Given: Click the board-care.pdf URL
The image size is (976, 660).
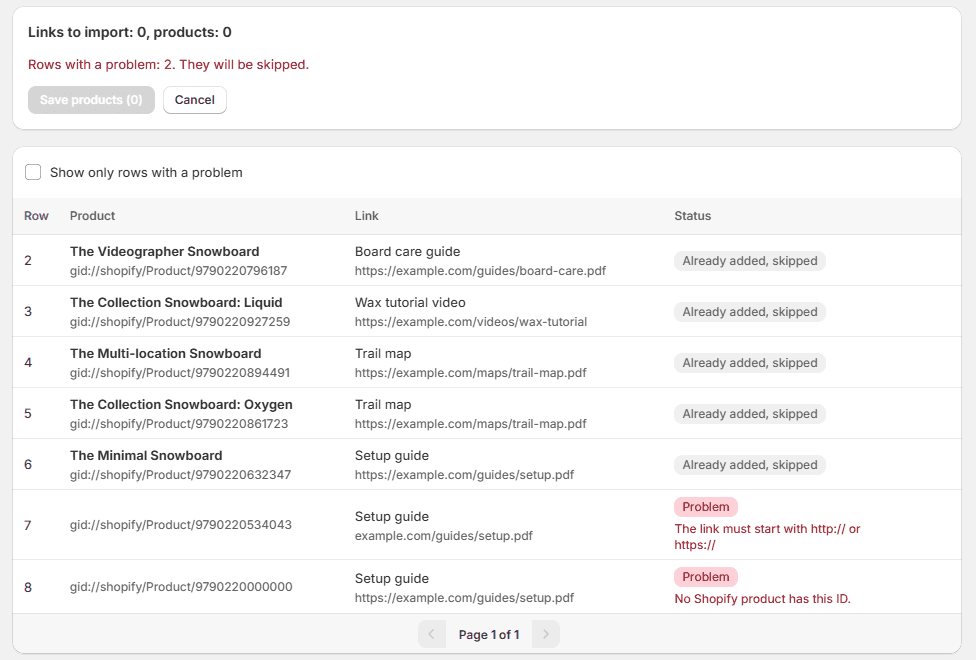Looking at the screenshot, I should pos(481,271).
